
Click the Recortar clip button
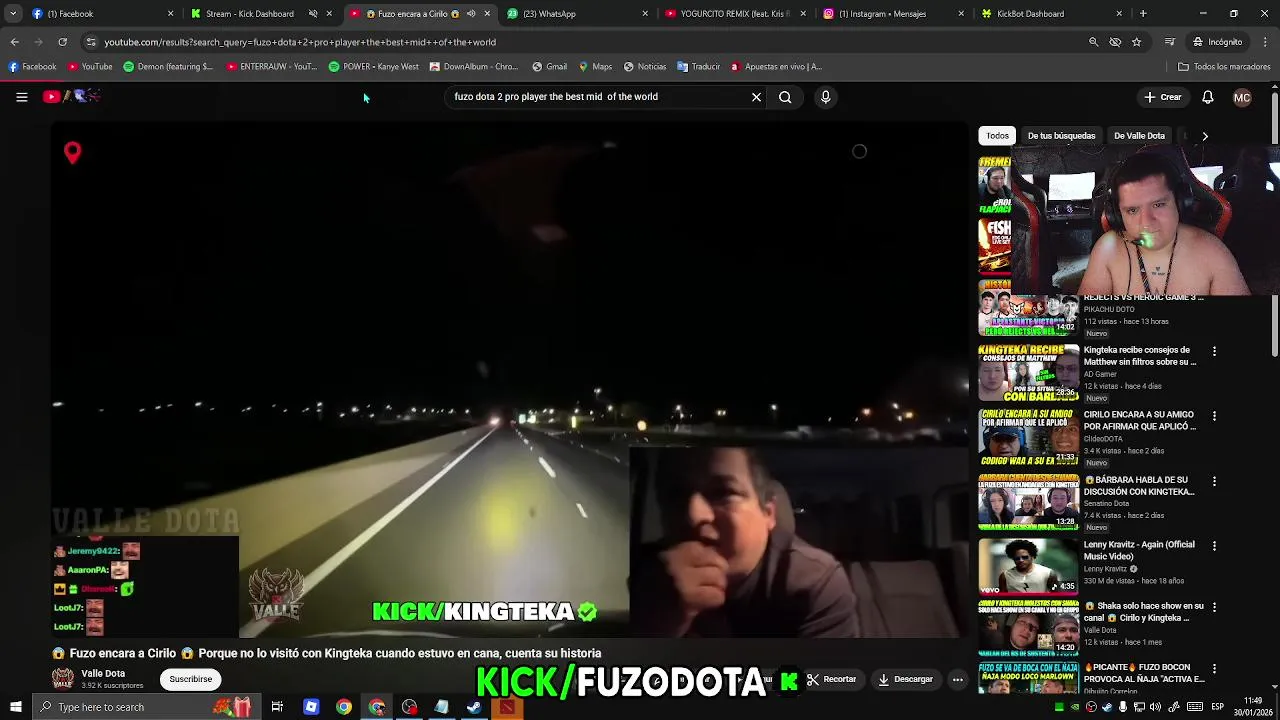tap(831, 679)
